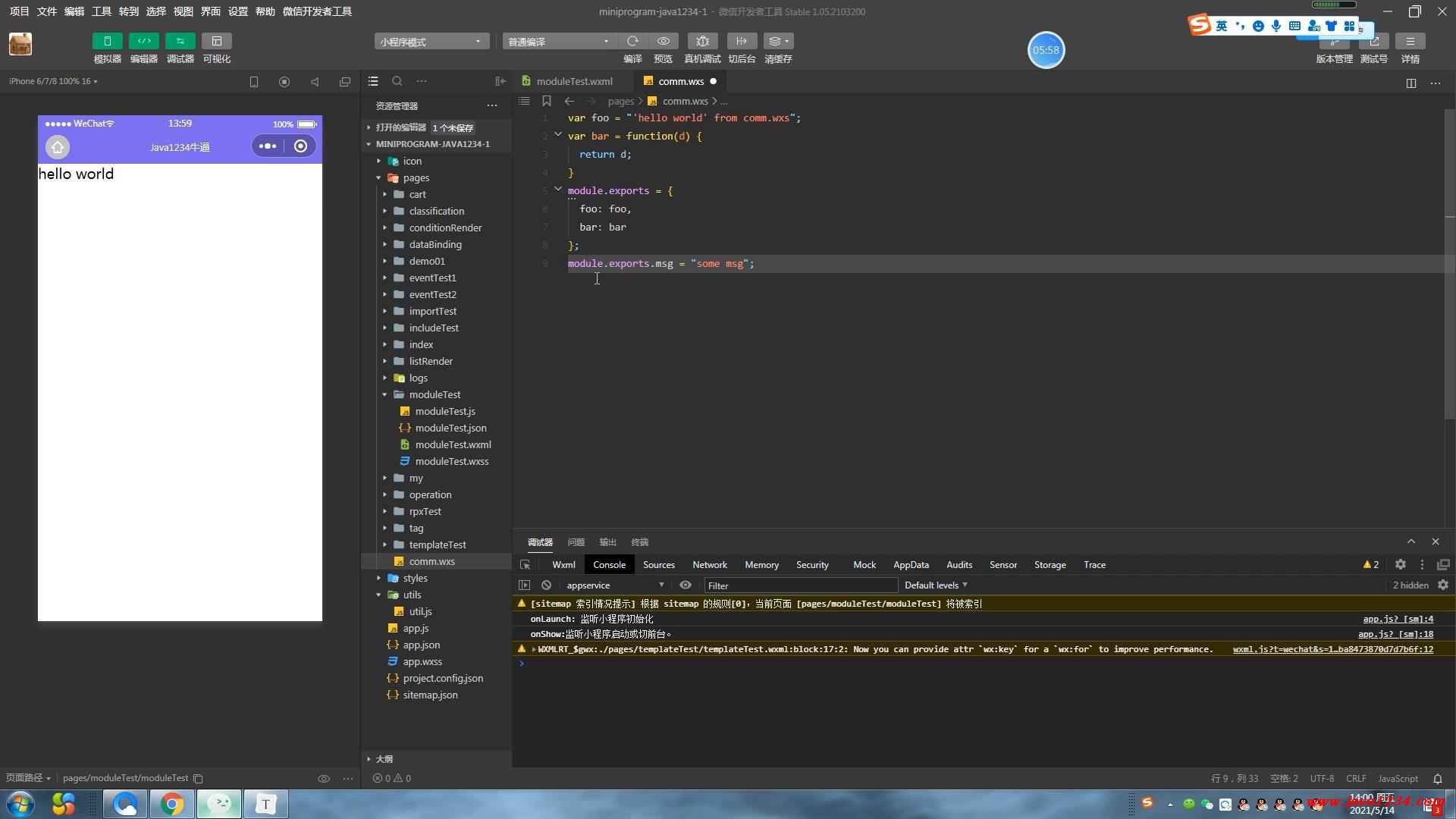Image resolution: width=1456 pixels, height=819 pixels.
Task: Open the mini program capsule menu dots
Action: coord(268,146)
